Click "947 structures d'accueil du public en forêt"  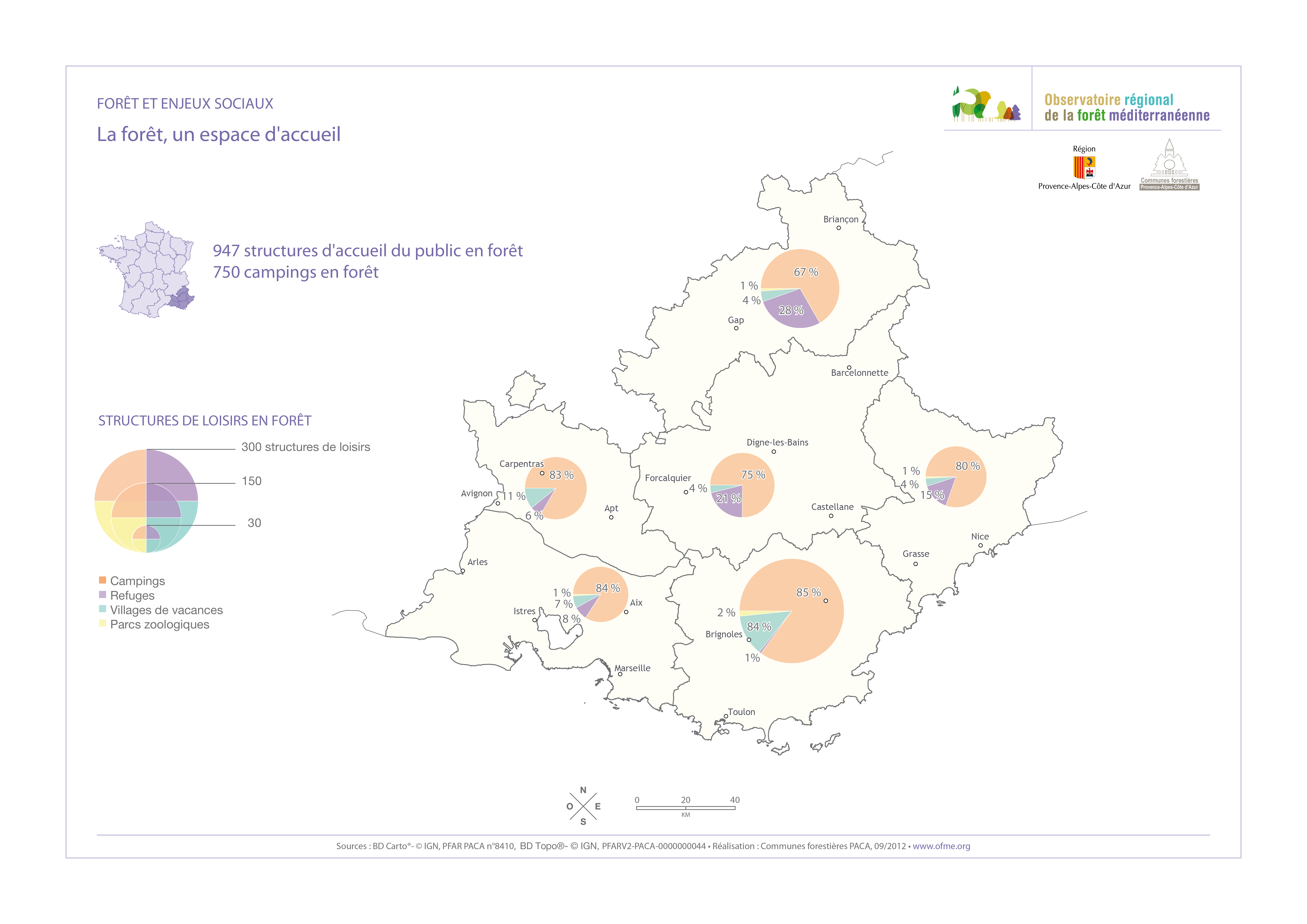click(368, 251)
